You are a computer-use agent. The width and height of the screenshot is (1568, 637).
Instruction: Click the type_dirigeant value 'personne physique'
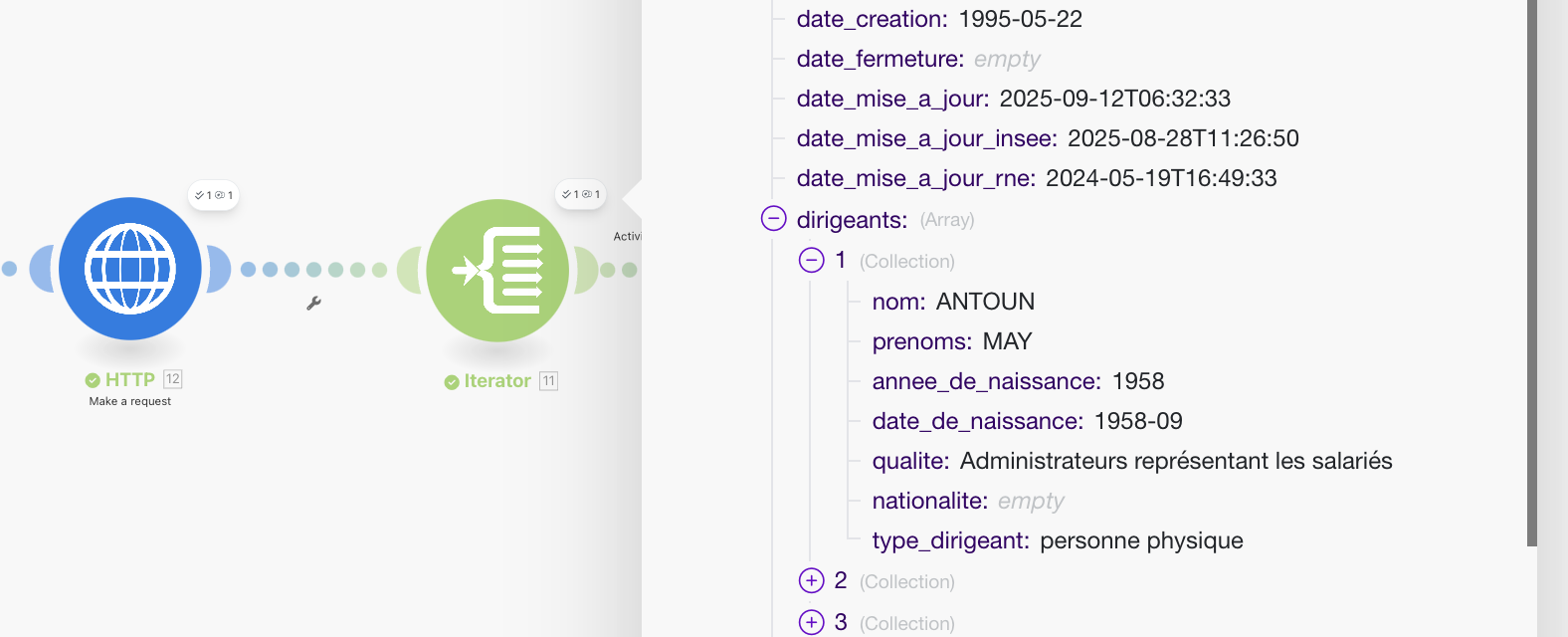point(1141,540)
